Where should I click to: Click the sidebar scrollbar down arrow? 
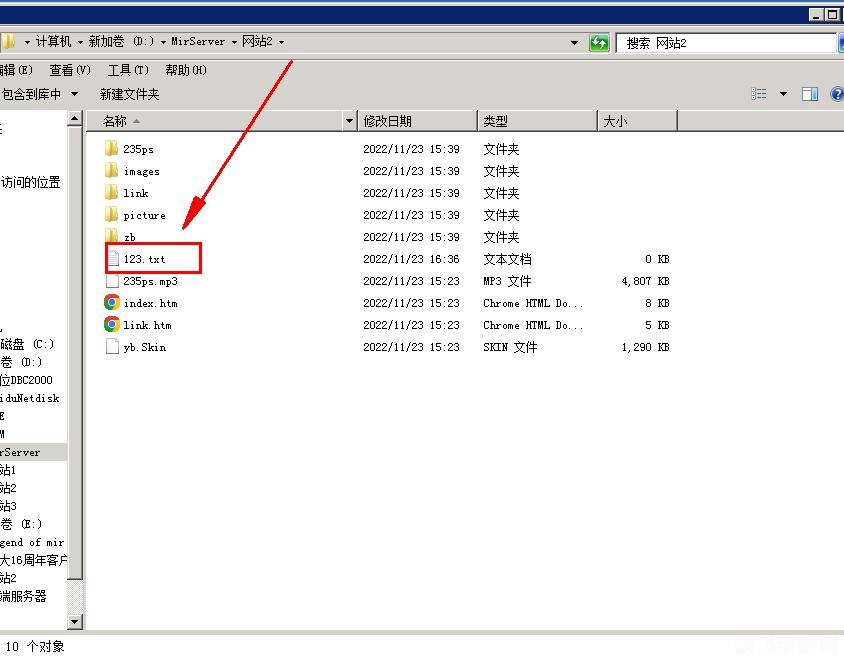[75, 622]
